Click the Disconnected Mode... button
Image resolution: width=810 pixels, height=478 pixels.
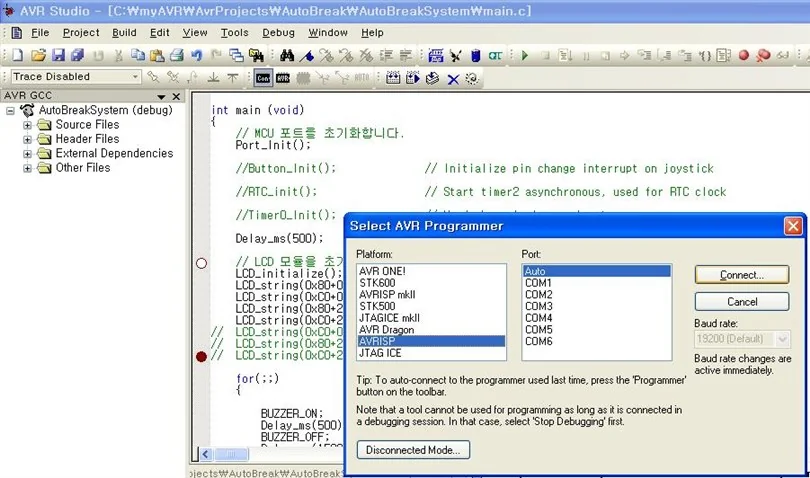click(413, 450)
